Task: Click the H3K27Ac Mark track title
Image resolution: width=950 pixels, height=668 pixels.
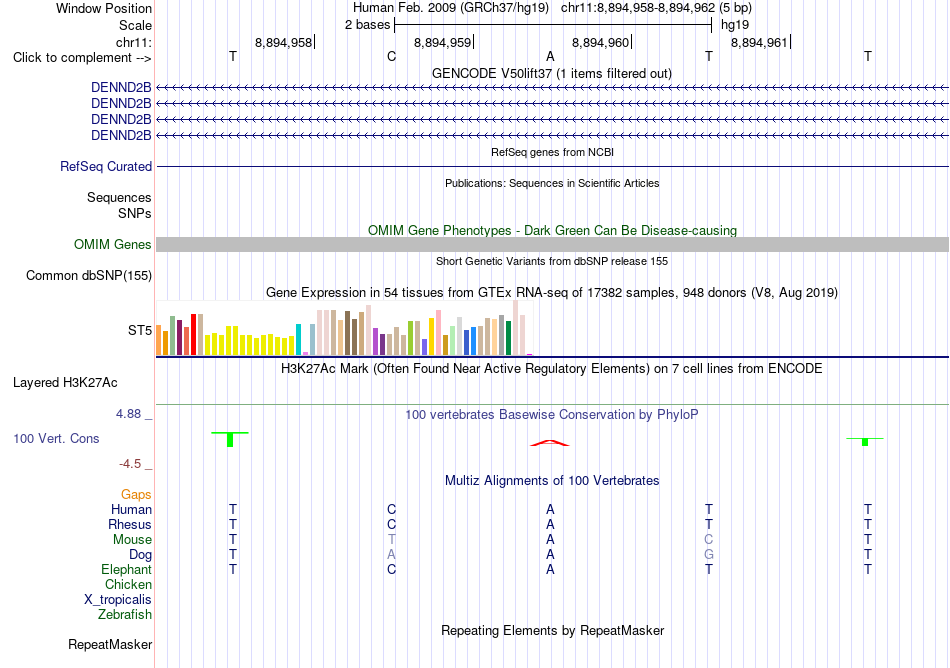Action: pyautogui.click(x=552, y=368)
